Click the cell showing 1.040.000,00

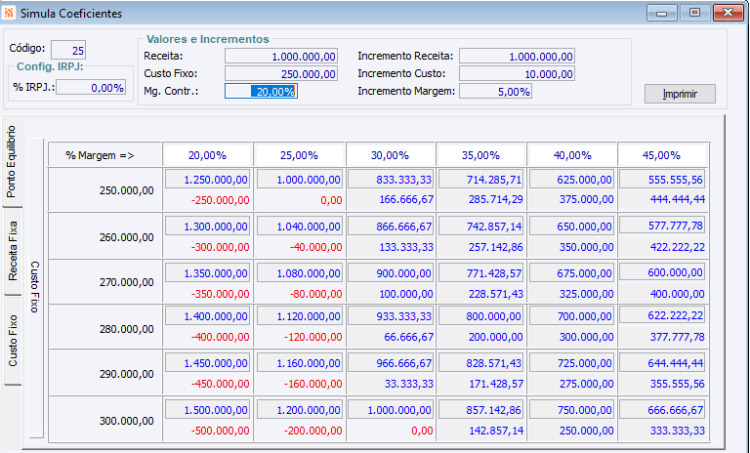click(x=300, y=227)
